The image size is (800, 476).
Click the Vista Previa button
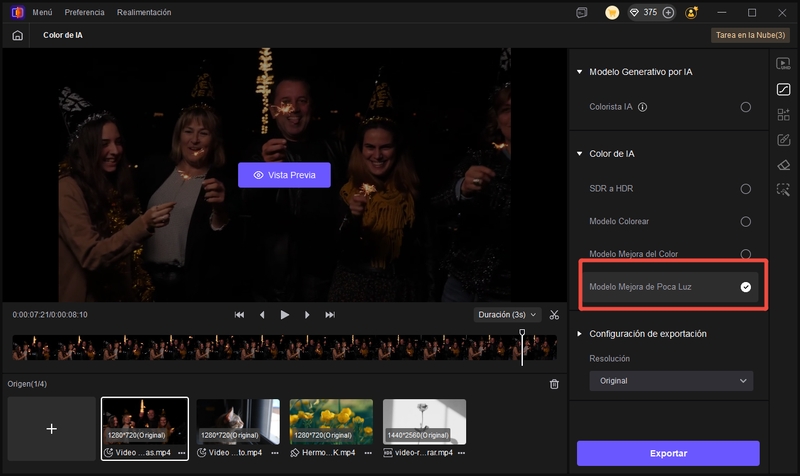tap(284, 174)
